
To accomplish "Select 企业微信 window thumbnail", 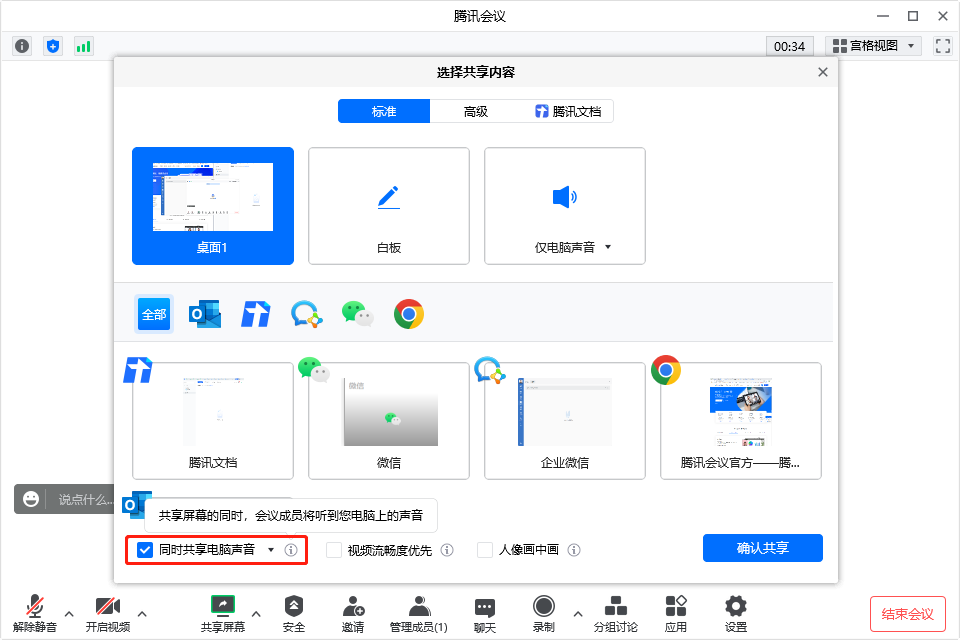I will 564,421.
